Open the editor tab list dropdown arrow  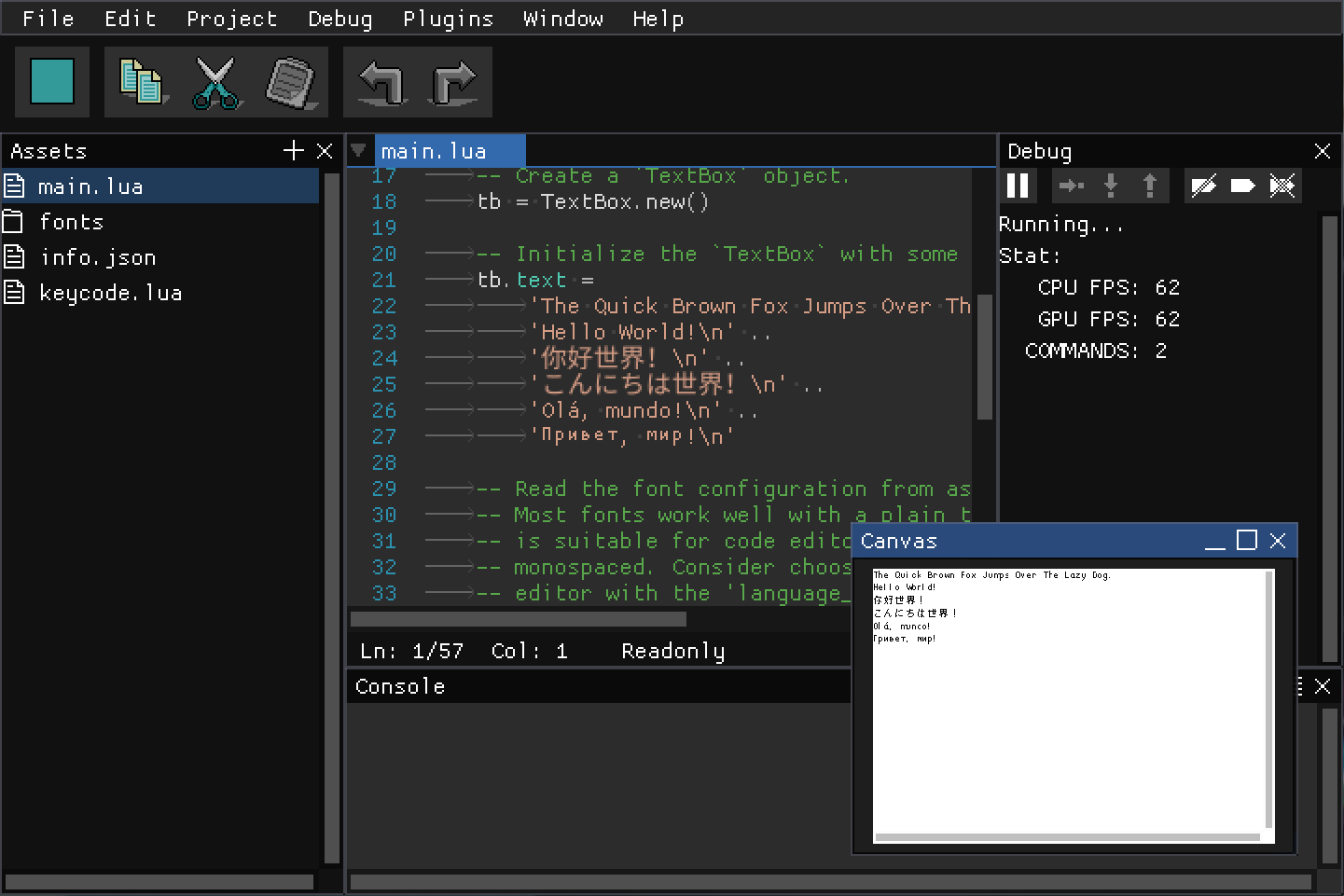pos(358,150)
